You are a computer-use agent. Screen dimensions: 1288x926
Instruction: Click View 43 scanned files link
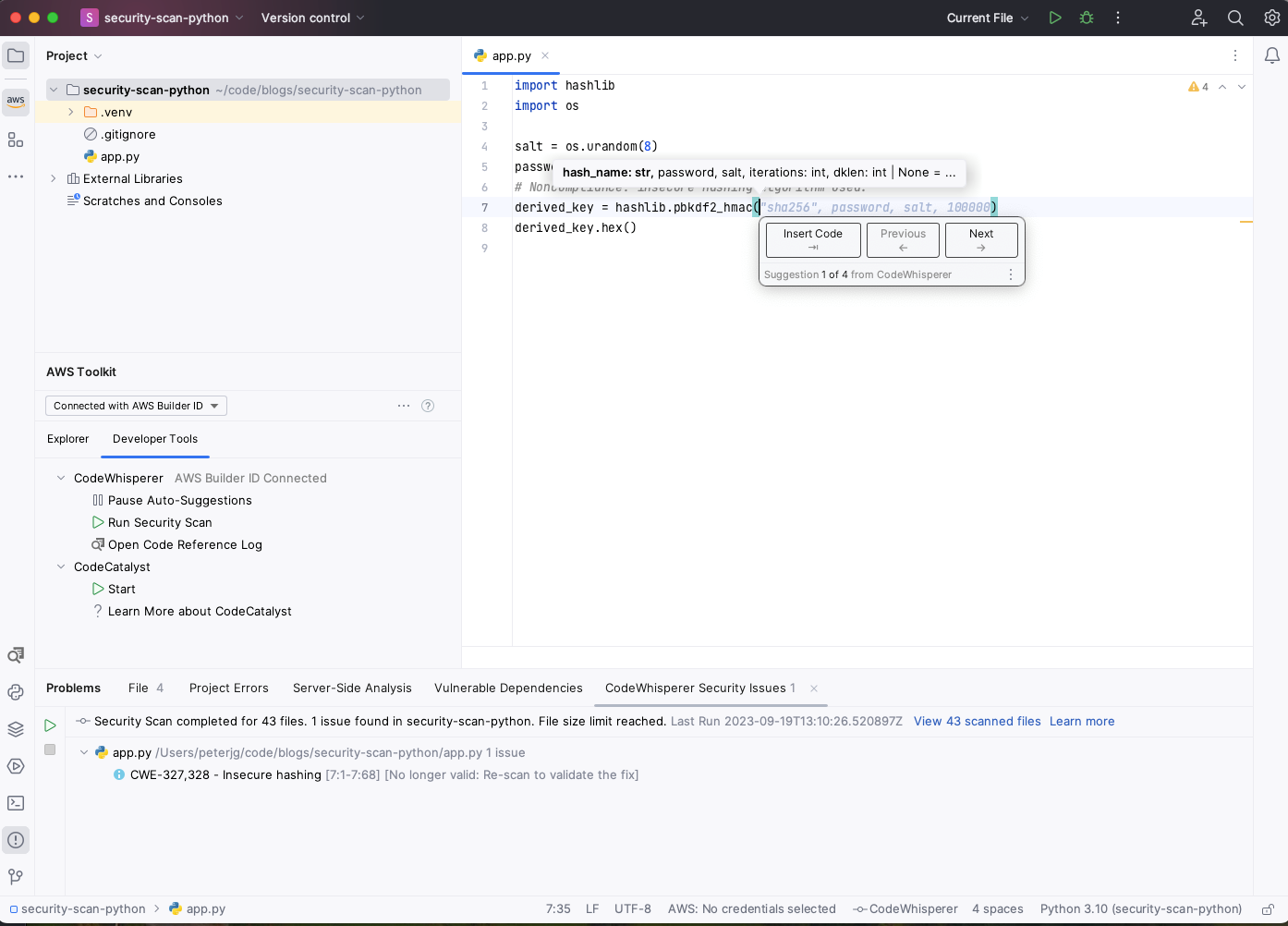978,721
